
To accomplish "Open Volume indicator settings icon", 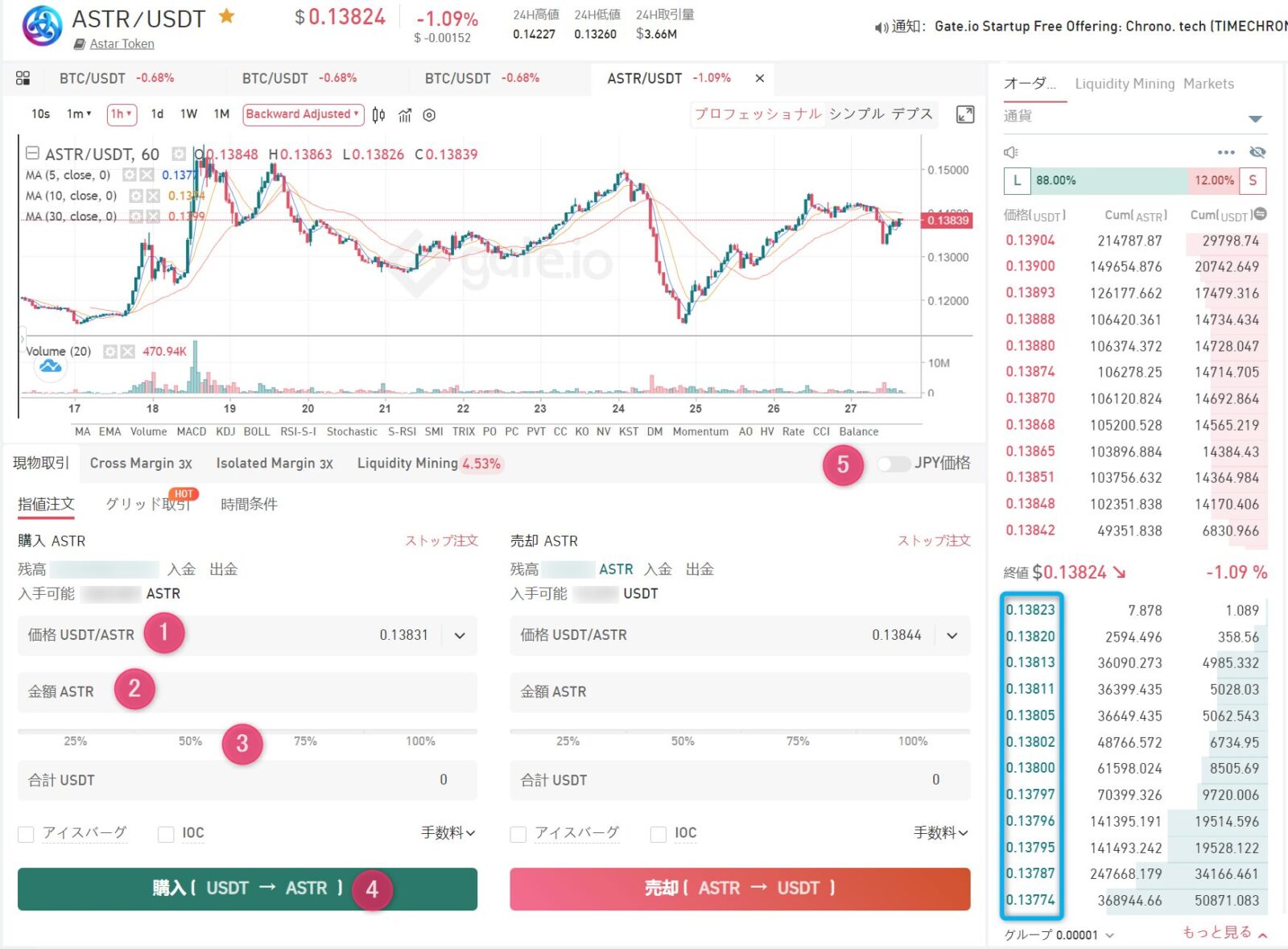I will click(110, 351).
